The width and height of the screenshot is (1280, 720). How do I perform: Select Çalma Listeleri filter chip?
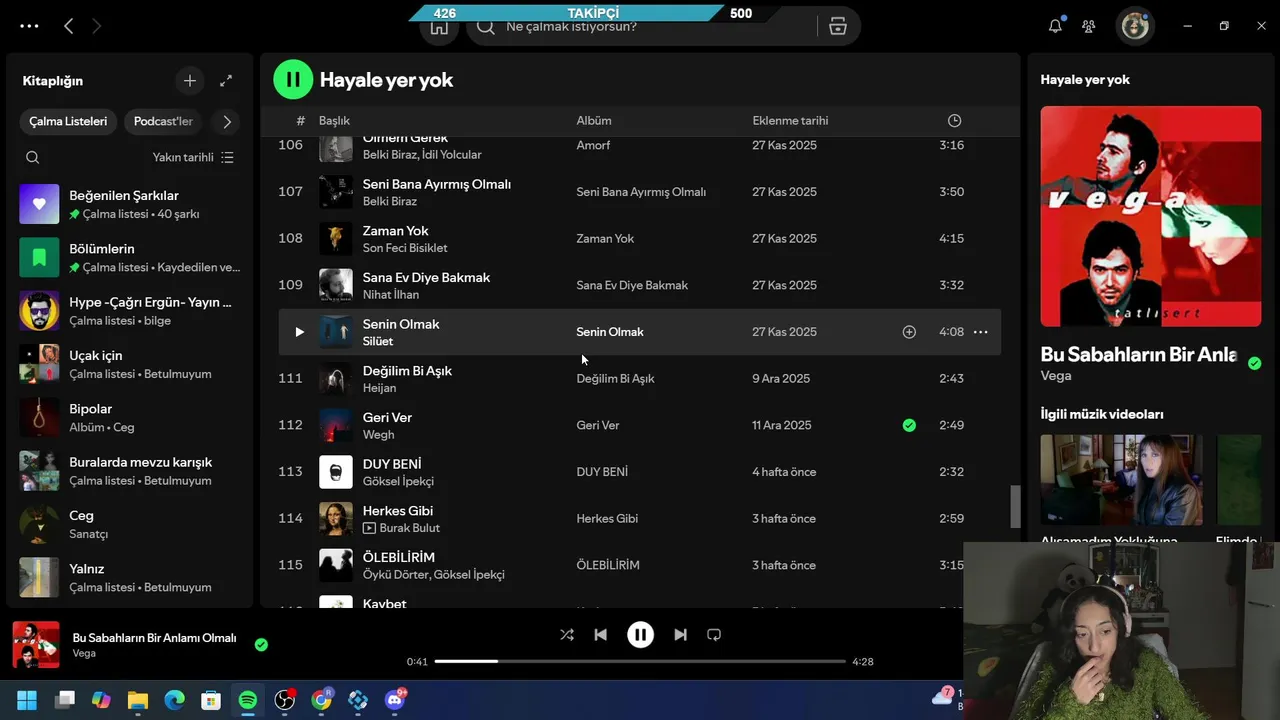(68, 121)
